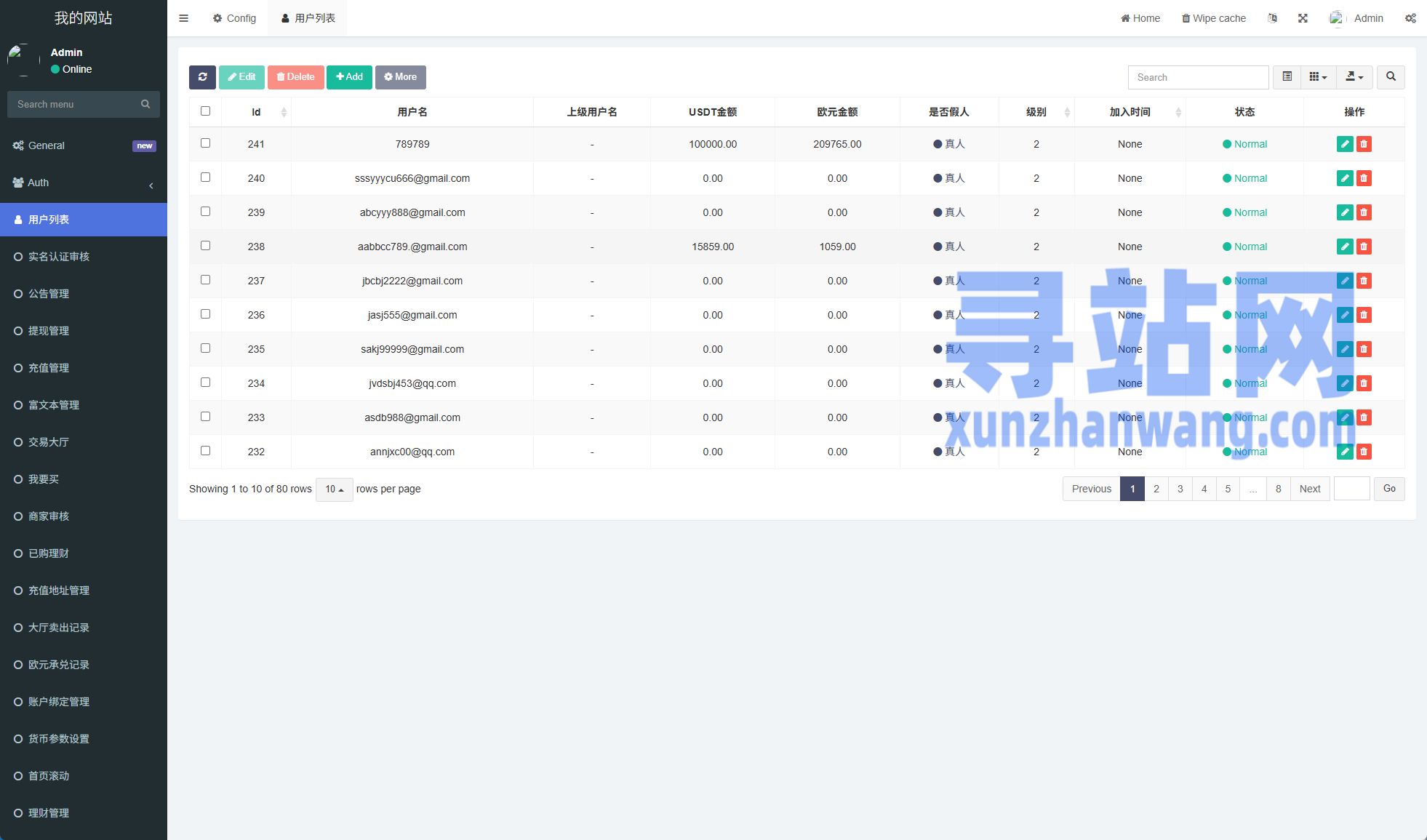Sort table by 加入时间 column
The height and width of the screenshot is (840, 1427).
1130,112
